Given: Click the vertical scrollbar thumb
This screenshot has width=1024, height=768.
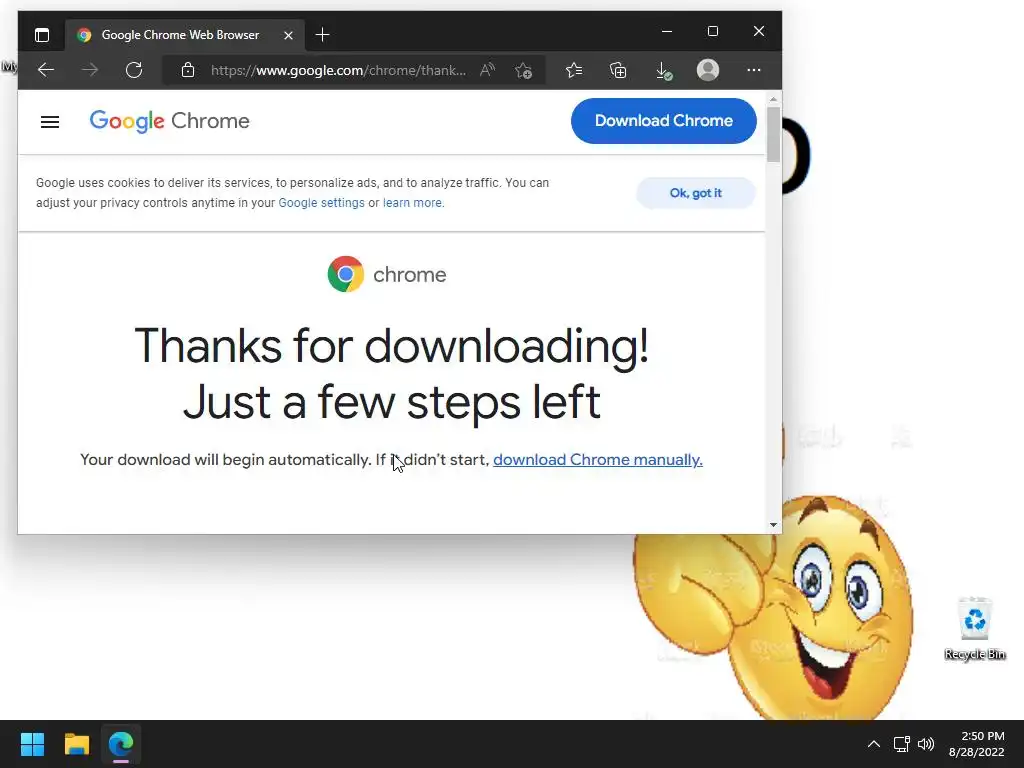Looking at the screenshot, I should [x=773, y=134].
